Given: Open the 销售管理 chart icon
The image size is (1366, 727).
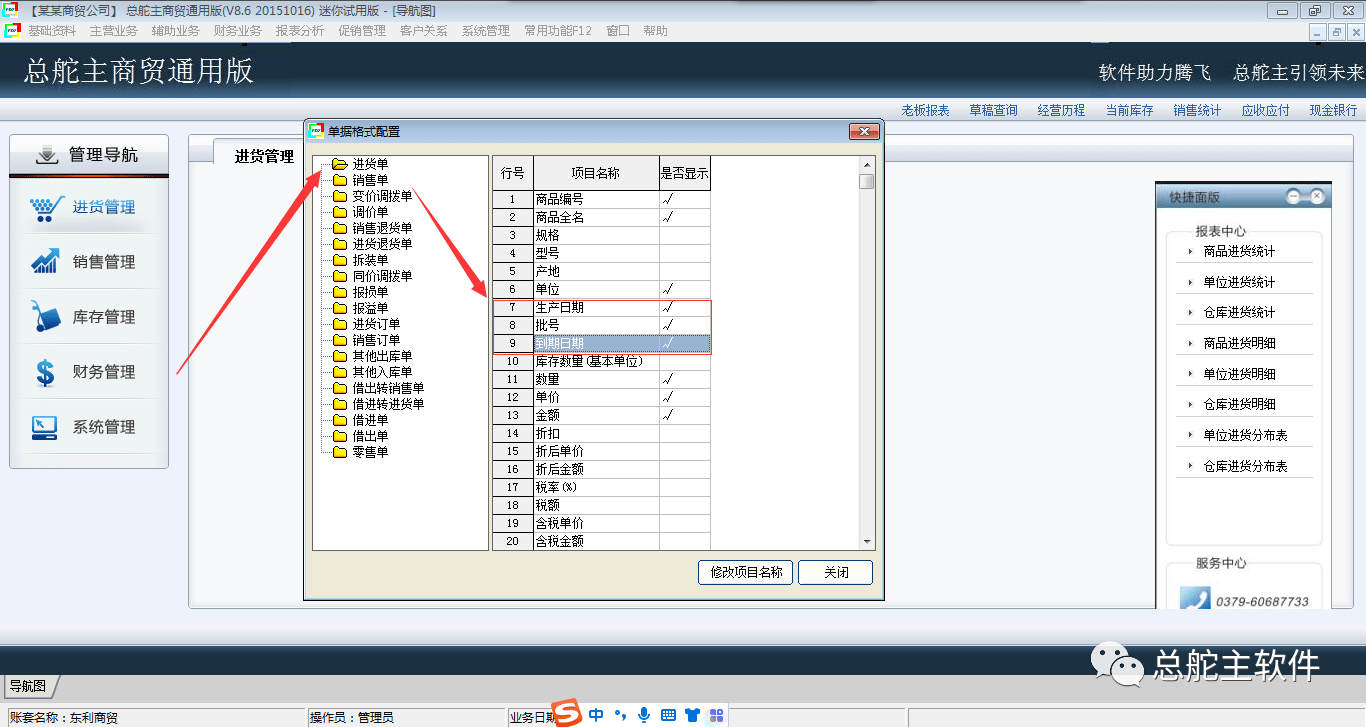Looking at the screenshot, I should click(46, 262).
